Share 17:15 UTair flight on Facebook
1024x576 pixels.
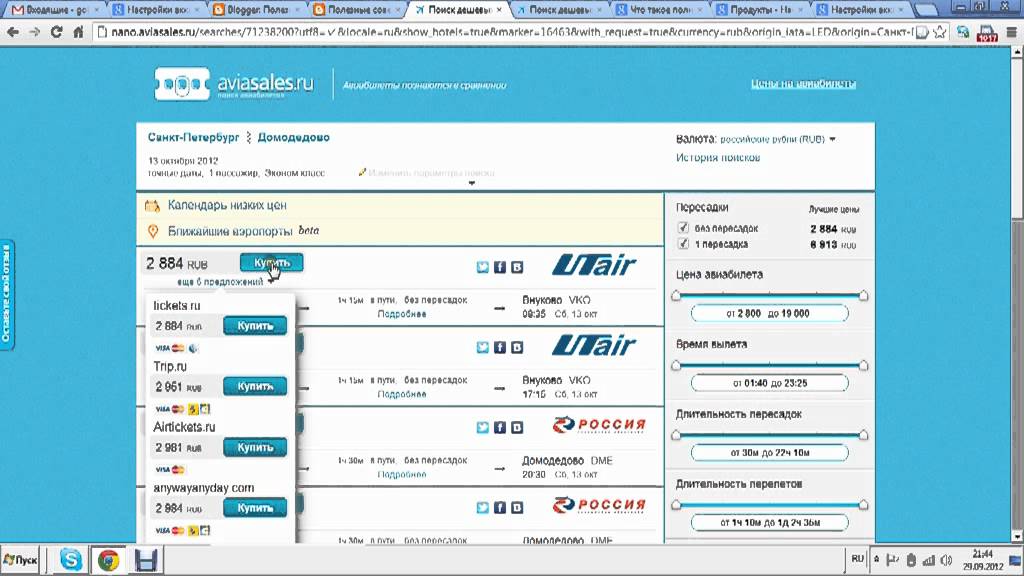[x=500, y=347]
